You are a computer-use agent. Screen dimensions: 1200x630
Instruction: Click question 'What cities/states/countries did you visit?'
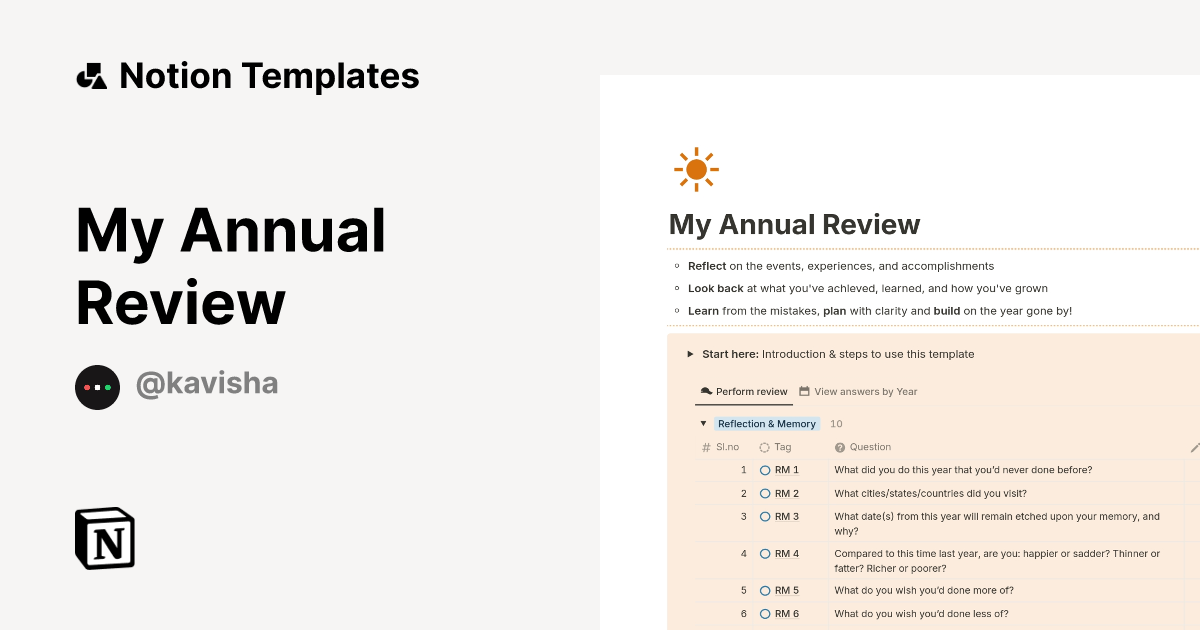point(930,494)
